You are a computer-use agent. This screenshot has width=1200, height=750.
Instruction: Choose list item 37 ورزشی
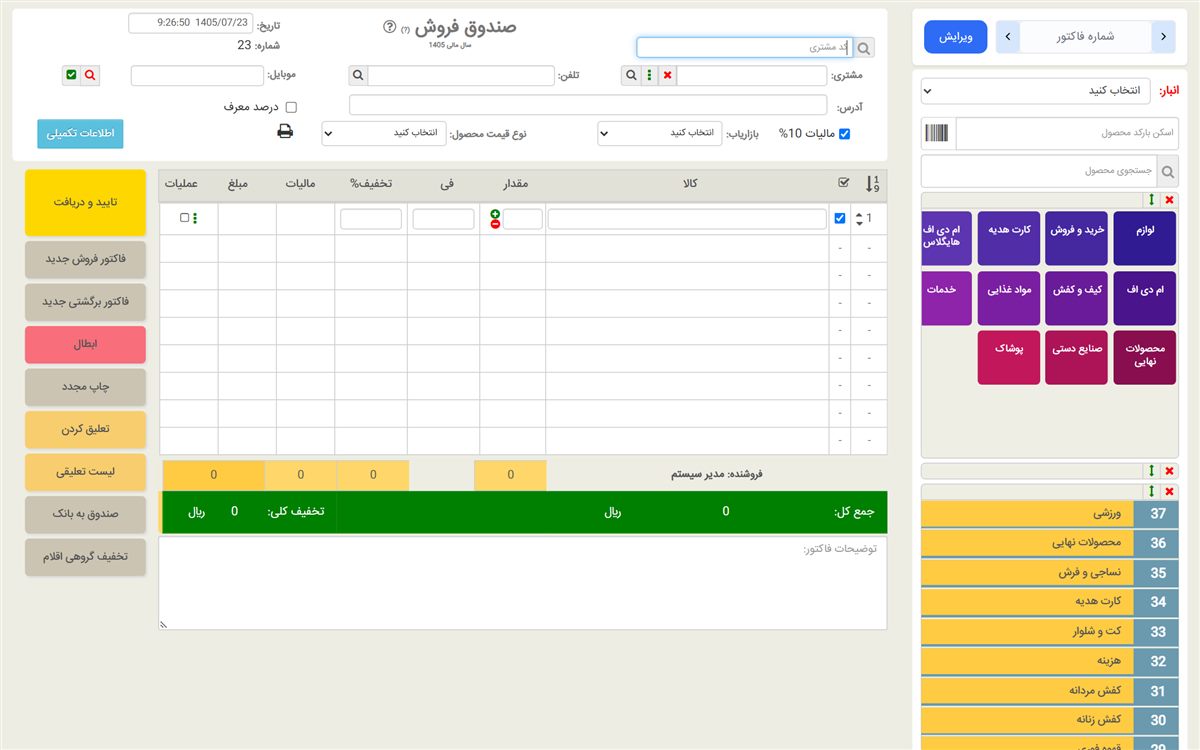(x=1049, y=514)
